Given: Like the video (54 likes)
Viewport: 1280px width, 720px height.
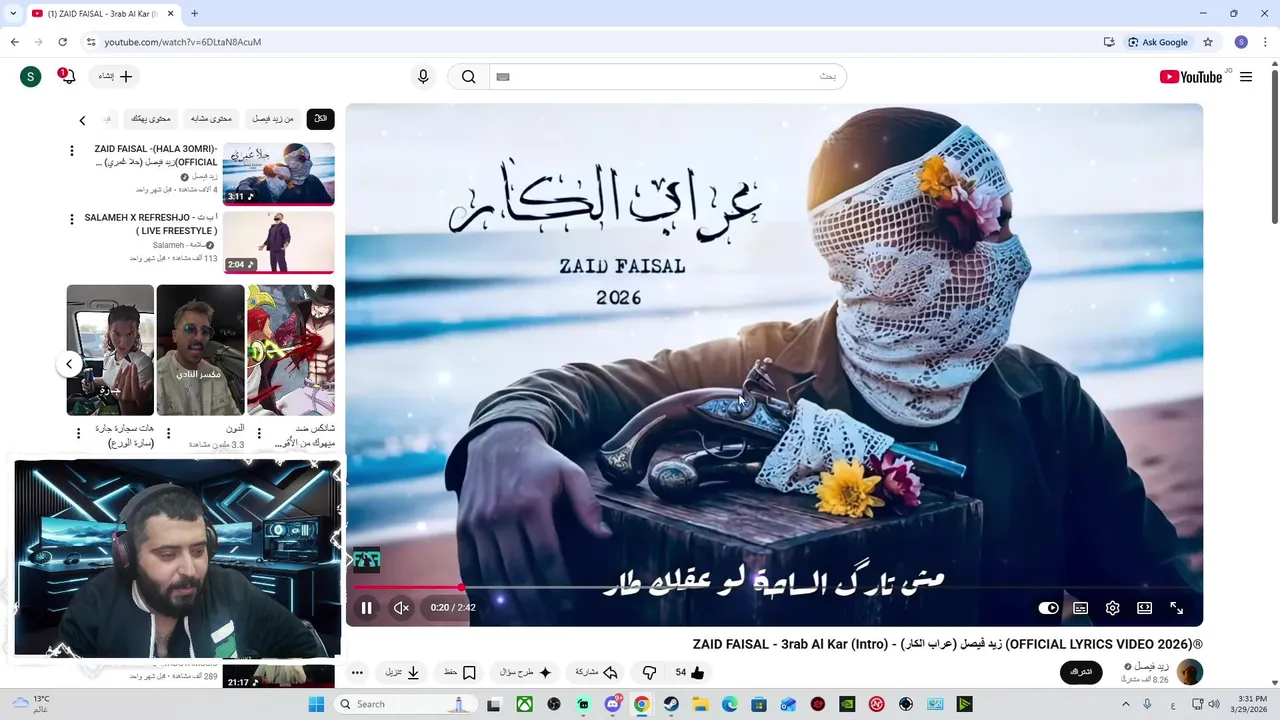Looking at the screenshot, I should (690, 672).
